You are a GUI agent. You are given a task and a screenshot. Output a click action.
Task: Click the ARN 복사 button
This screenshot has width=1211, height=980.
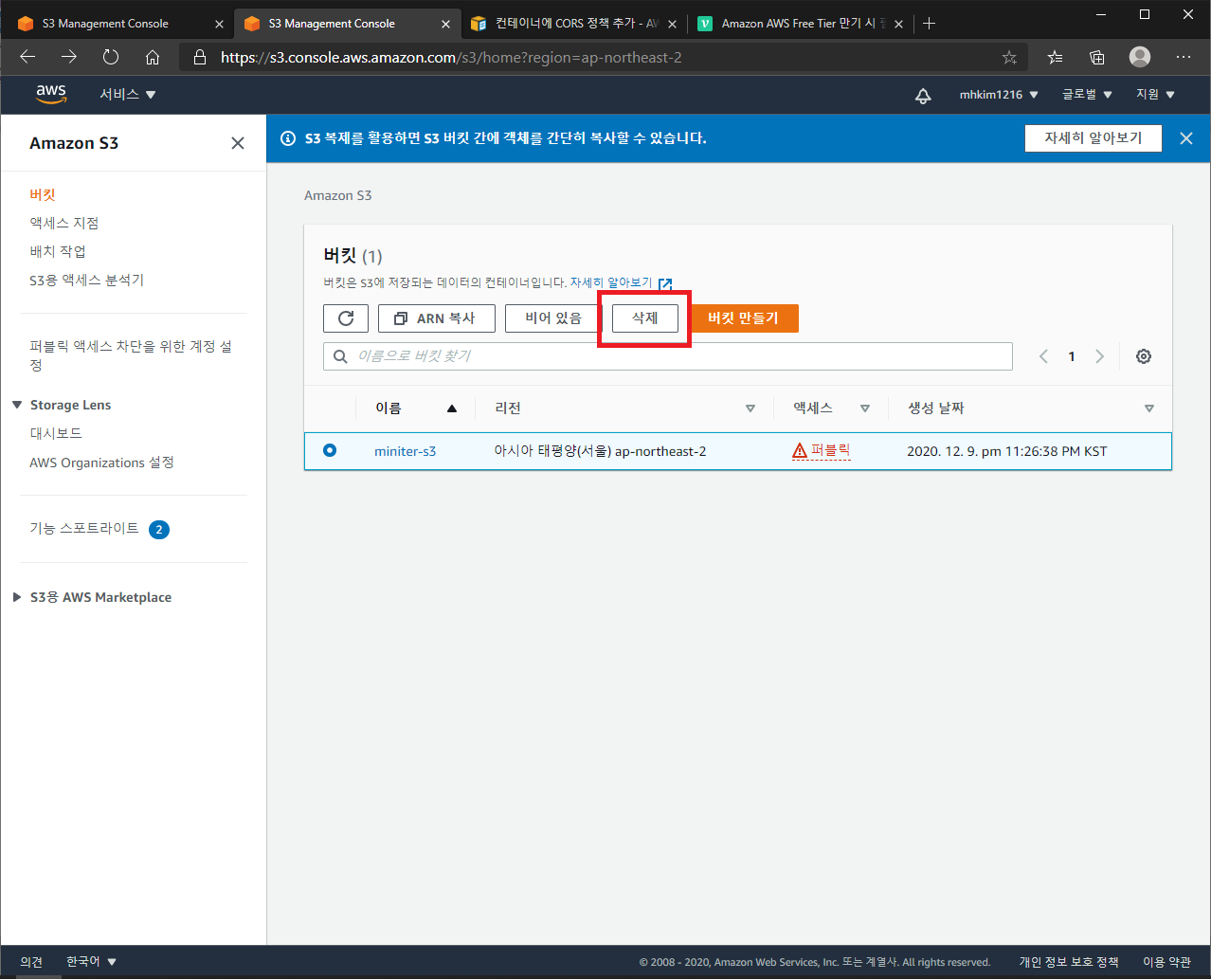tap(437, 318)
